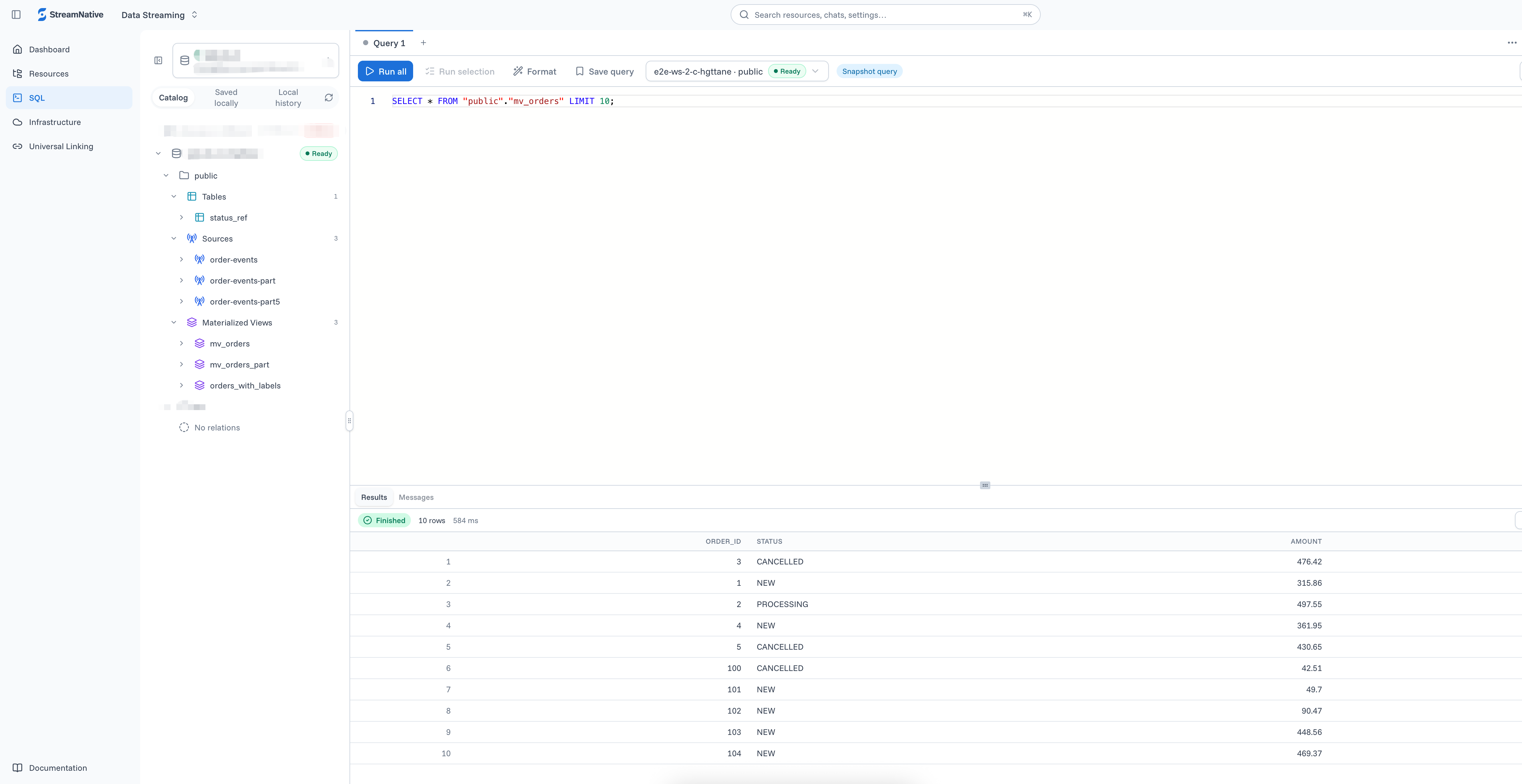Collapse the catalog side panel icon
This screenshot has width=1522, height=784.
click(158, 60)
